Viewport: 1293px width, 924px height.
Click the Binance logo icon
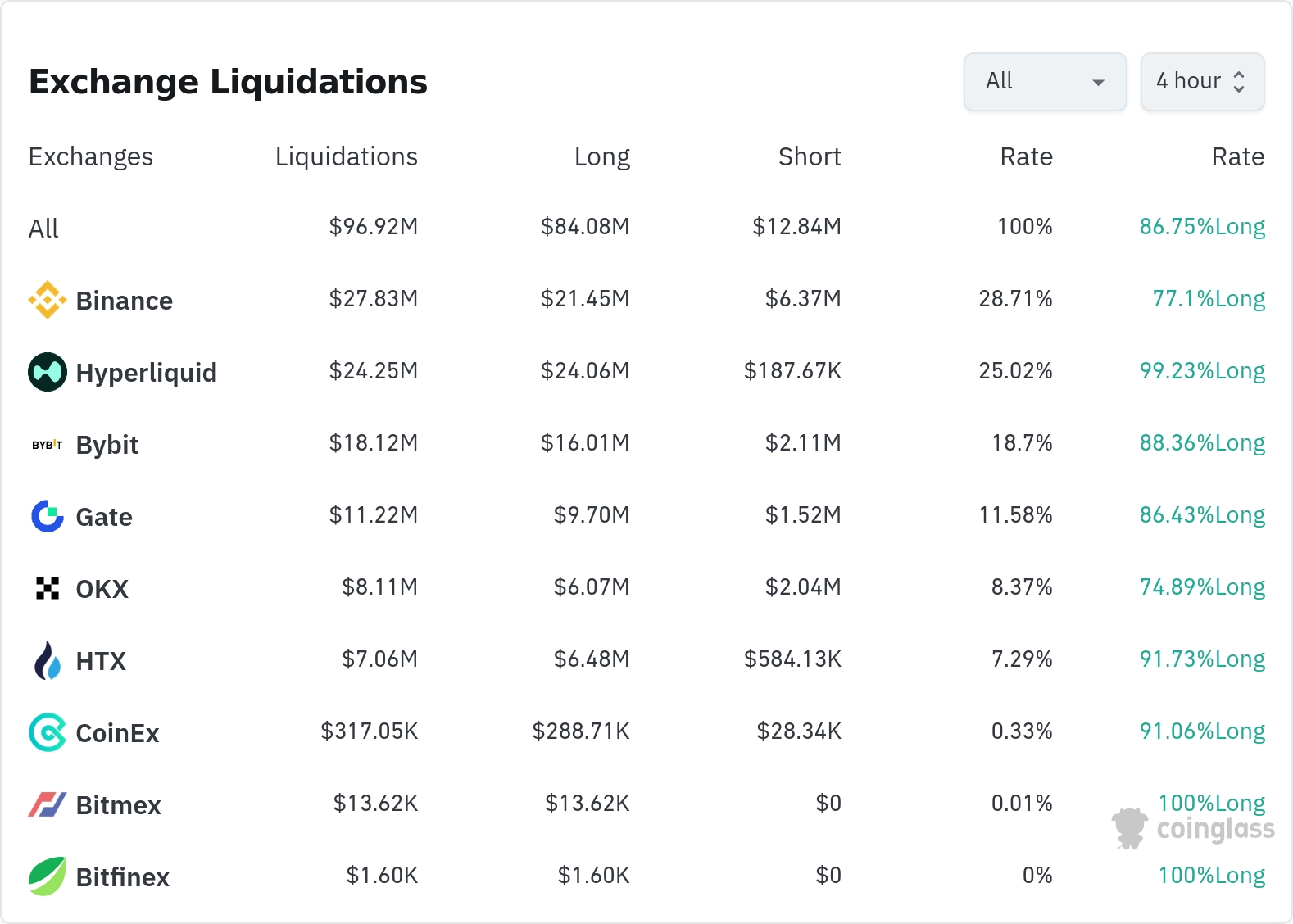(48, 300)
